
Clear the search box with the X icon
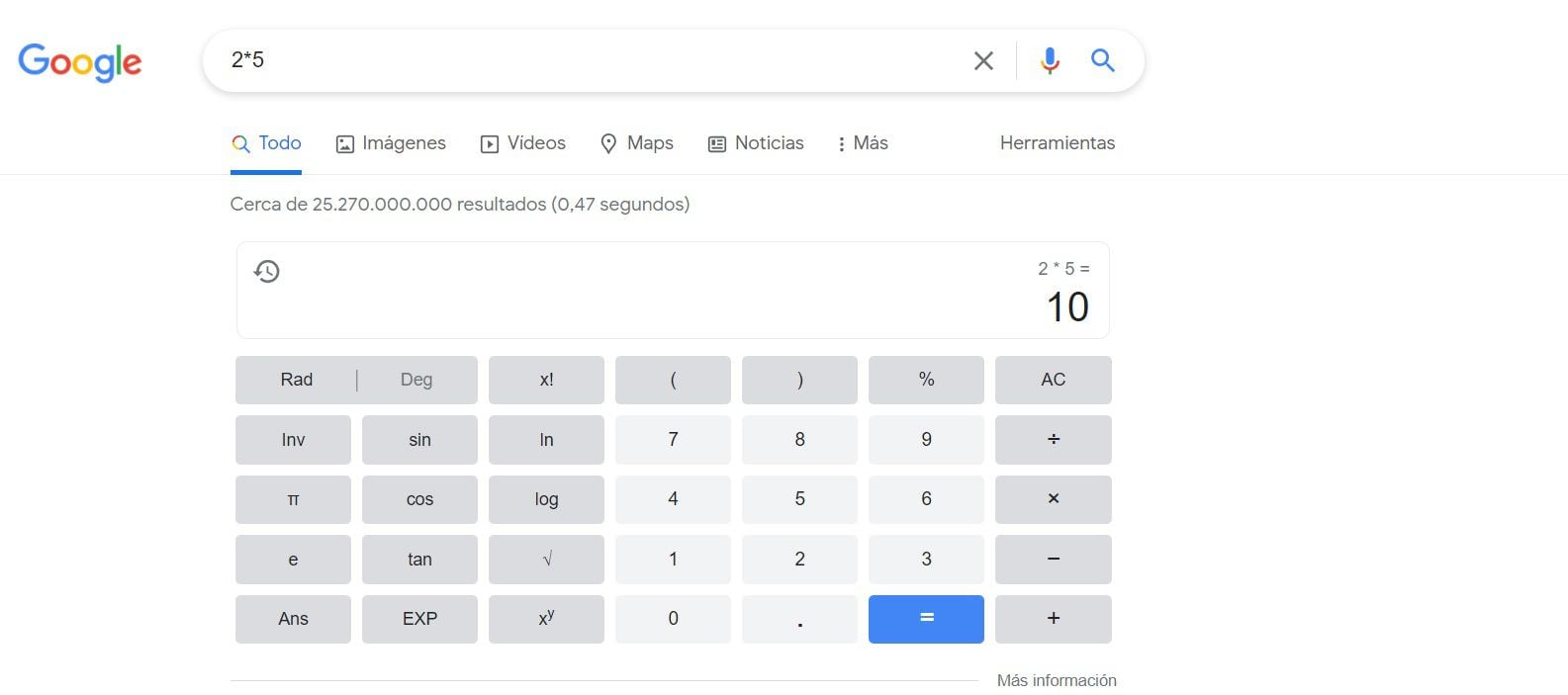pos(983,61)
